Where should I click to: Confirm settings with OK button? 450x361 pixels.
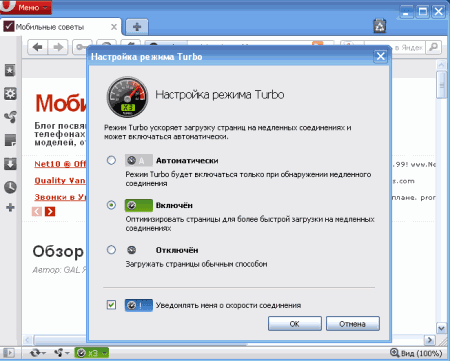(295, 324)
